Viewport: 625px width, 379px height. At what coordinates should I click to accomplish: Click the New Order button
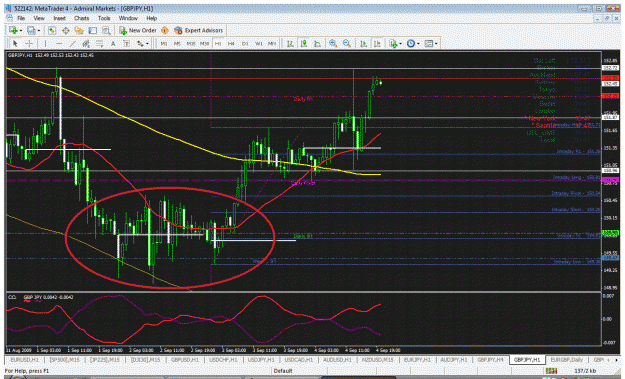pos(138,30)
